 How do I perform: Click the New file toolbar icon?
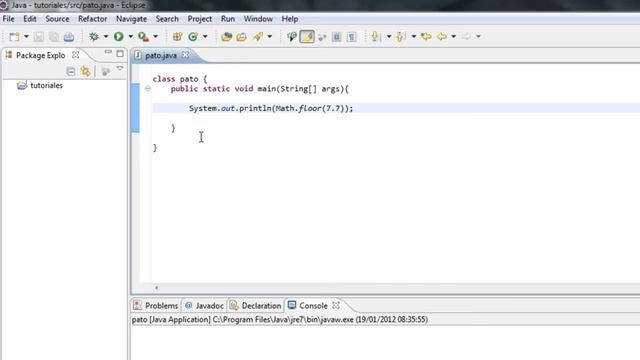(14, 37)
